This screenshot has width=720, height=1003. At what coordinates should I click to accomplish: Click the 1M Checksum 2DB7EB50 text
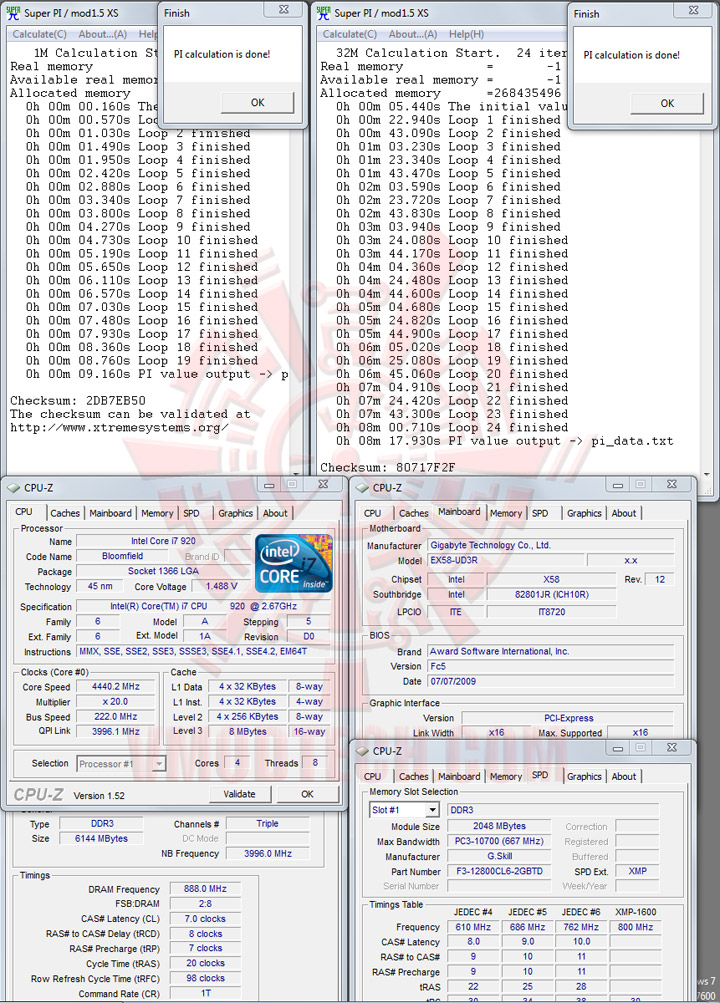(x=78, y=400)
